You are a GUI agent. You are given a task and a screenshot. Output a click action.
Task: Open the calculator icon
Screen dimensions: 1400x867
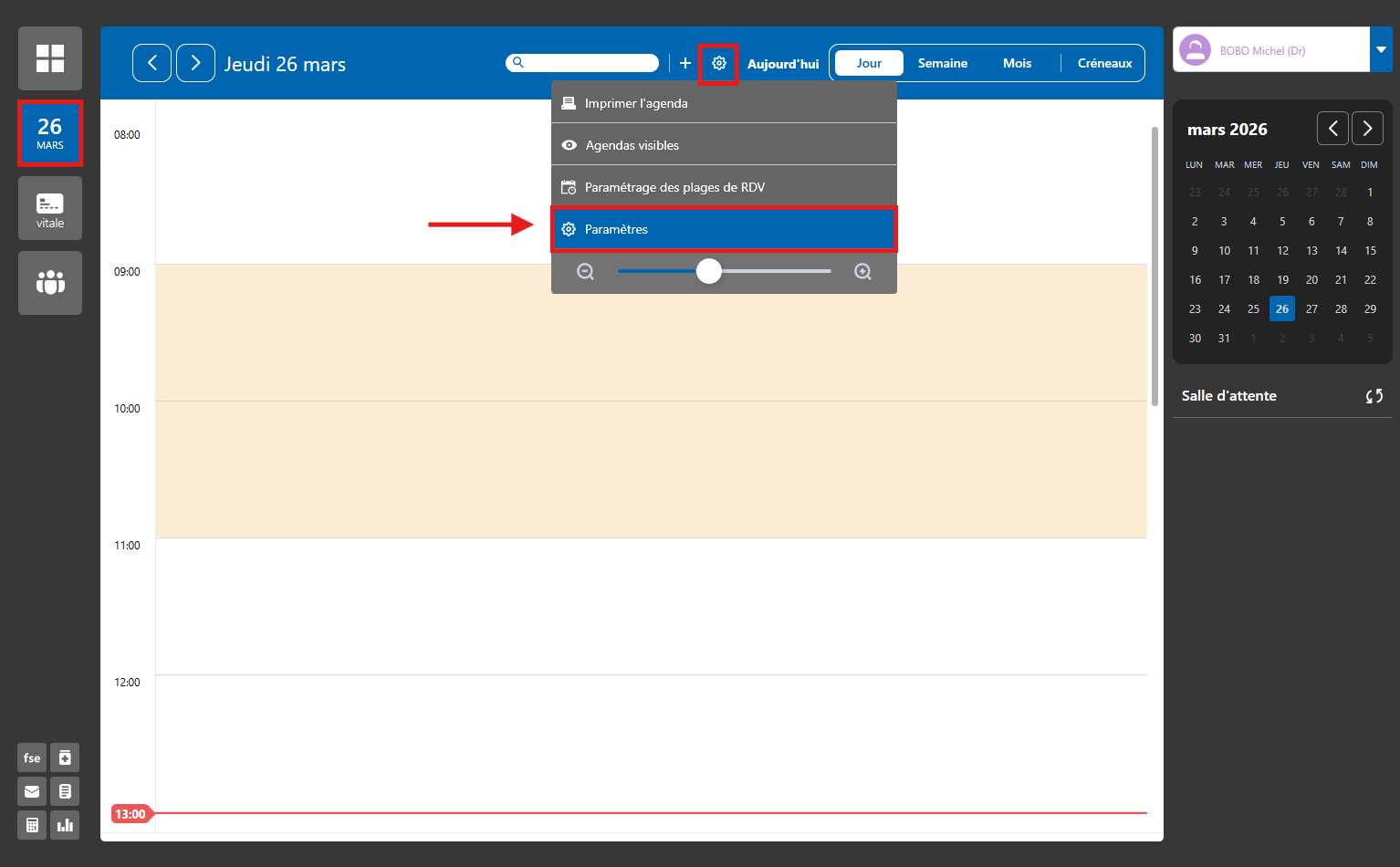(32, 825)
